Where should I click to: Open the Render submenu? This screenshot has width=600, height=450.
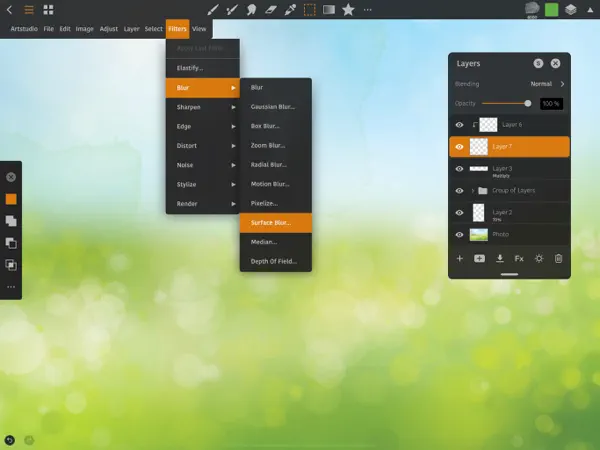click(203, 204)
